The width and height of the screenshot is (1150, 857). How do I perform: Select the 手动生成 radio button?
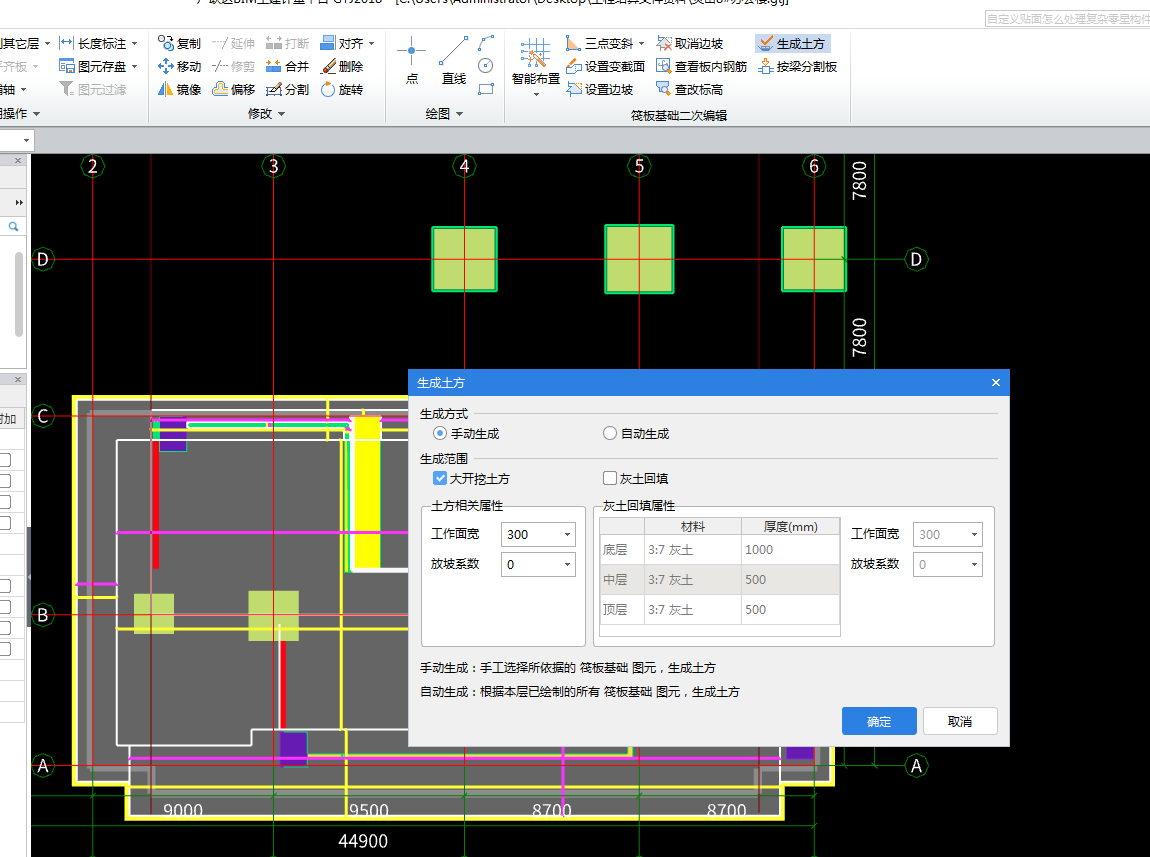point(440,434)
